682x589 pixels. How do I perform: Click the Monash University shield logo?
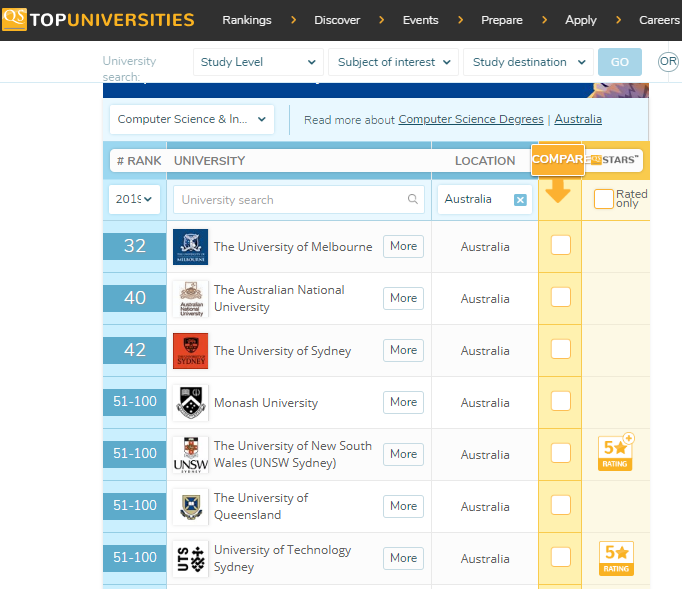point(190,403)
